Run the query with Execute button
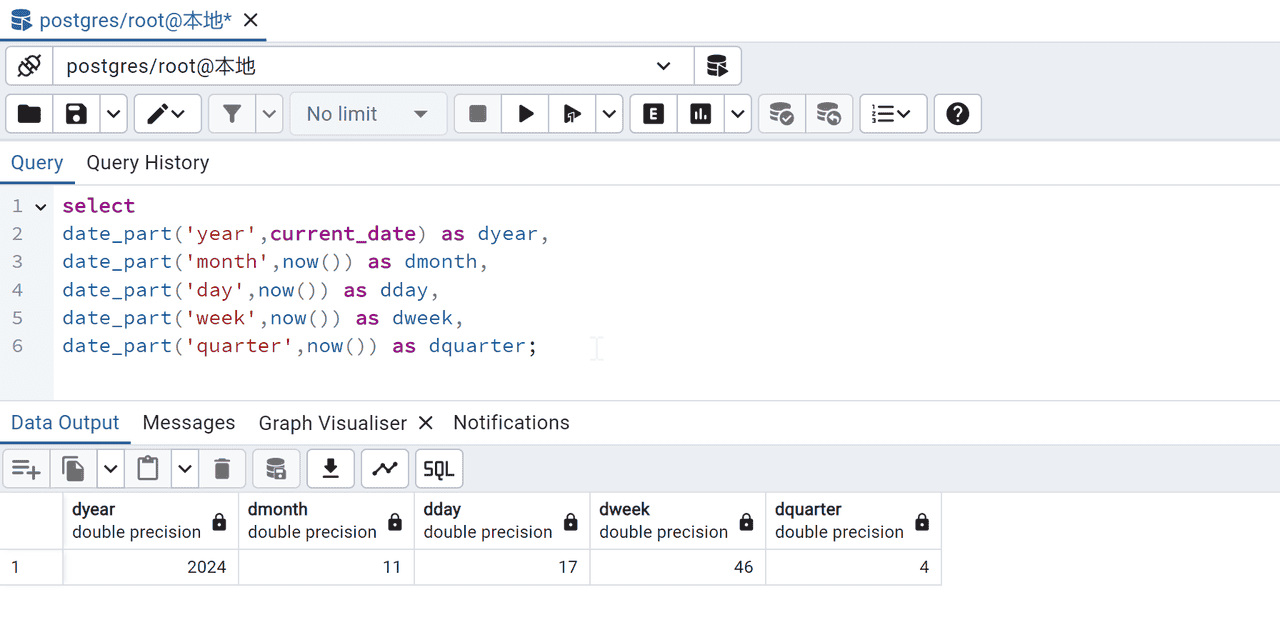 pyautogui.click(x=525, y=114)
